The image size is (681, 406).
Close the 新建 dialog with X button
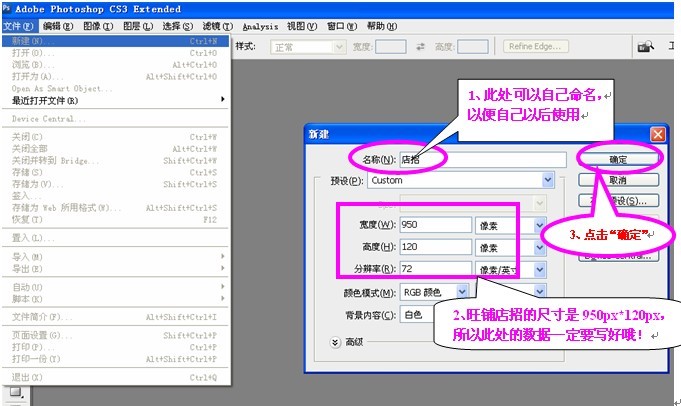658,134
